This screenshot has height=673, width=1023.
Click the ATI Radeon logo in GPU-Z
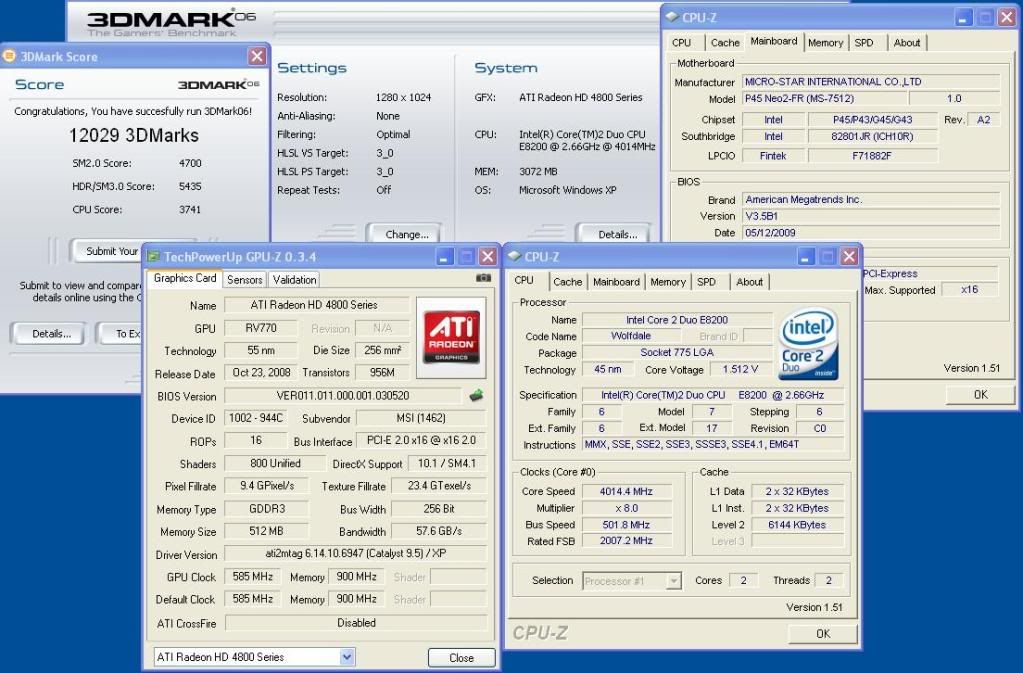(451, 337)
